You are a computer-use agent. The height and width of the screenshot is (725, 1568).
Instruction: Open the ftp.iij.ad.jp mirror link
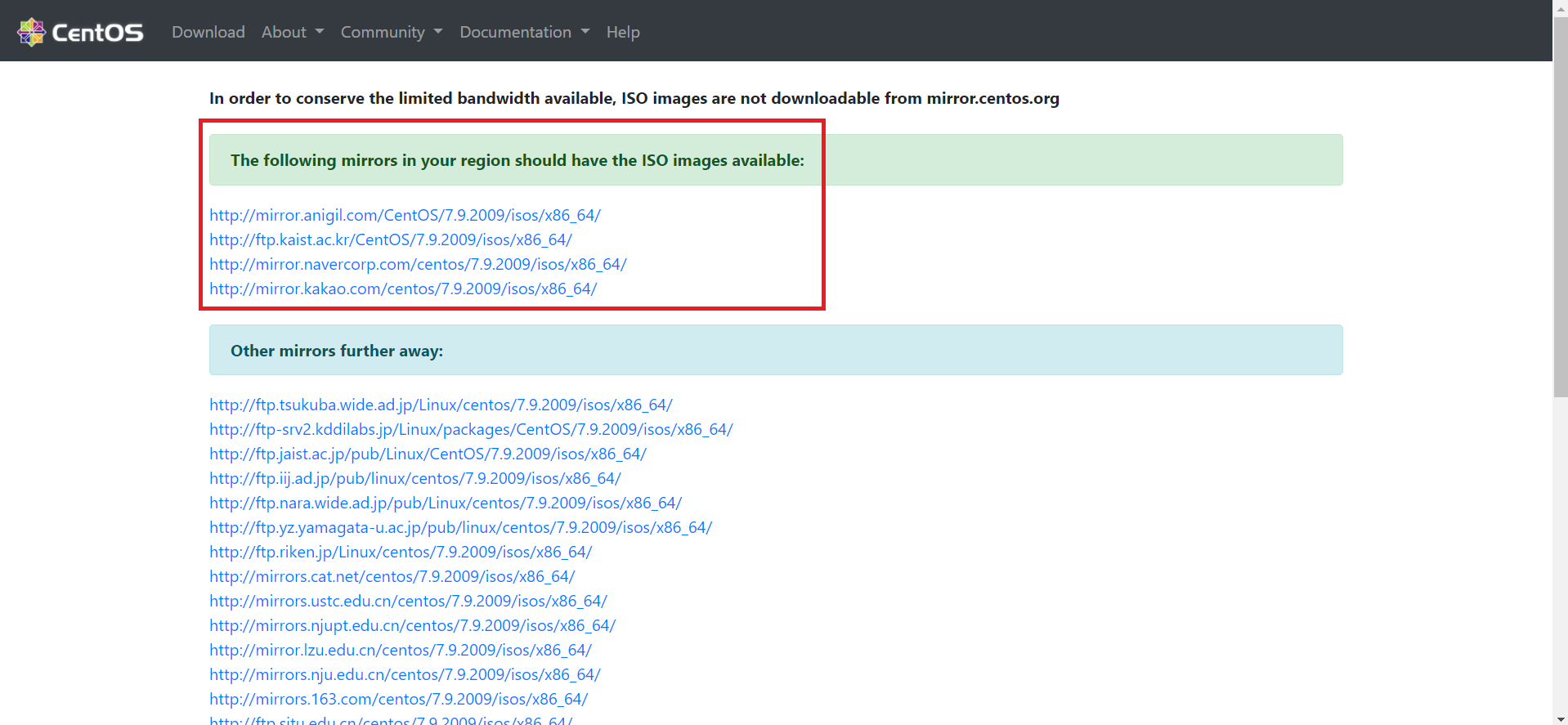(x=415, y=478)
